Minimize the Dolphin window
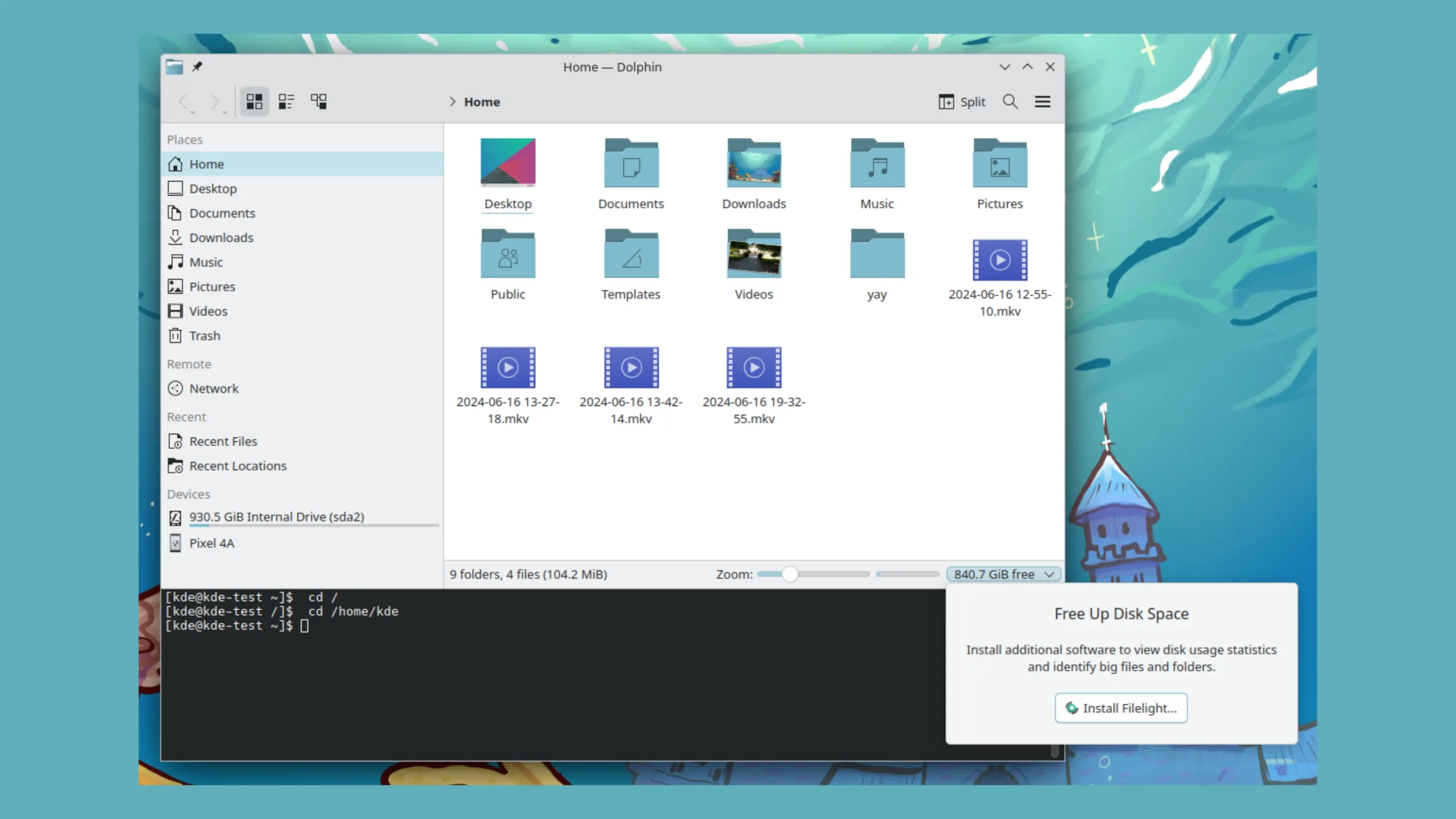 click(x=1005, y=67)
